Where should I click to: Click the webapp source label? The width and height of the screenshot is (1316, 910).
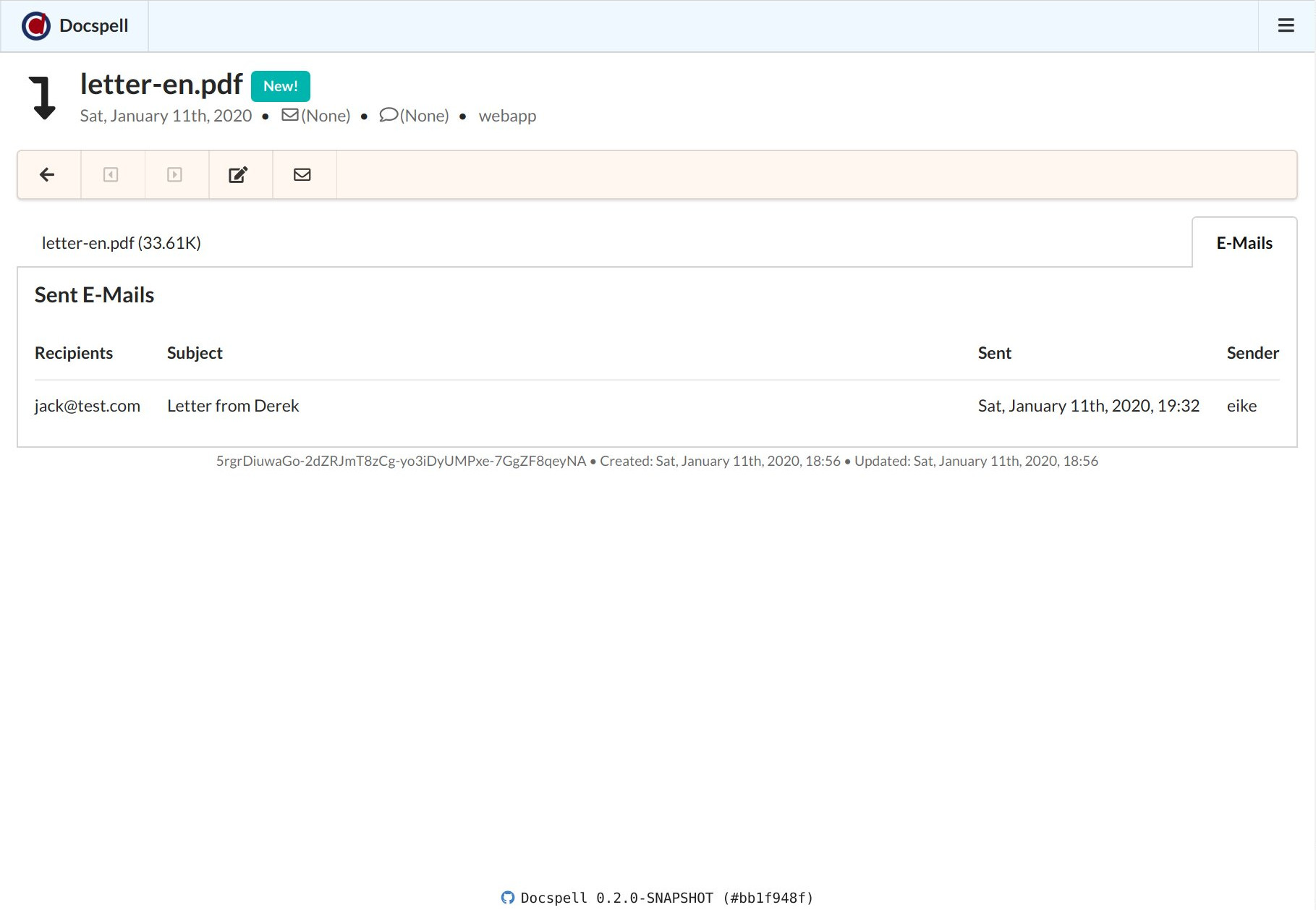pos(507,116)
